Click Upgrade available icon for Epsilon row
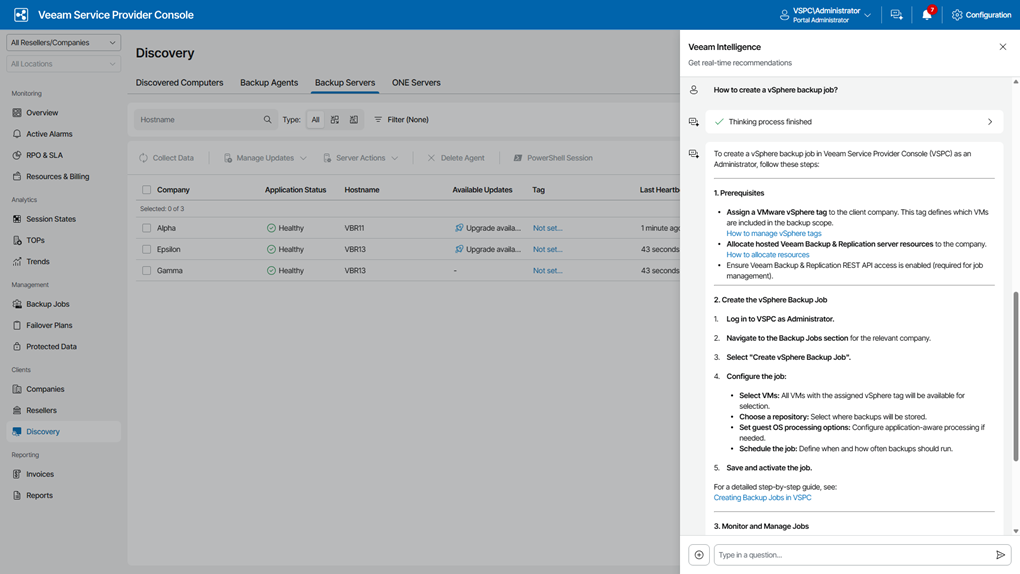This screenshot has width=1020, height=574. (459, 249)
